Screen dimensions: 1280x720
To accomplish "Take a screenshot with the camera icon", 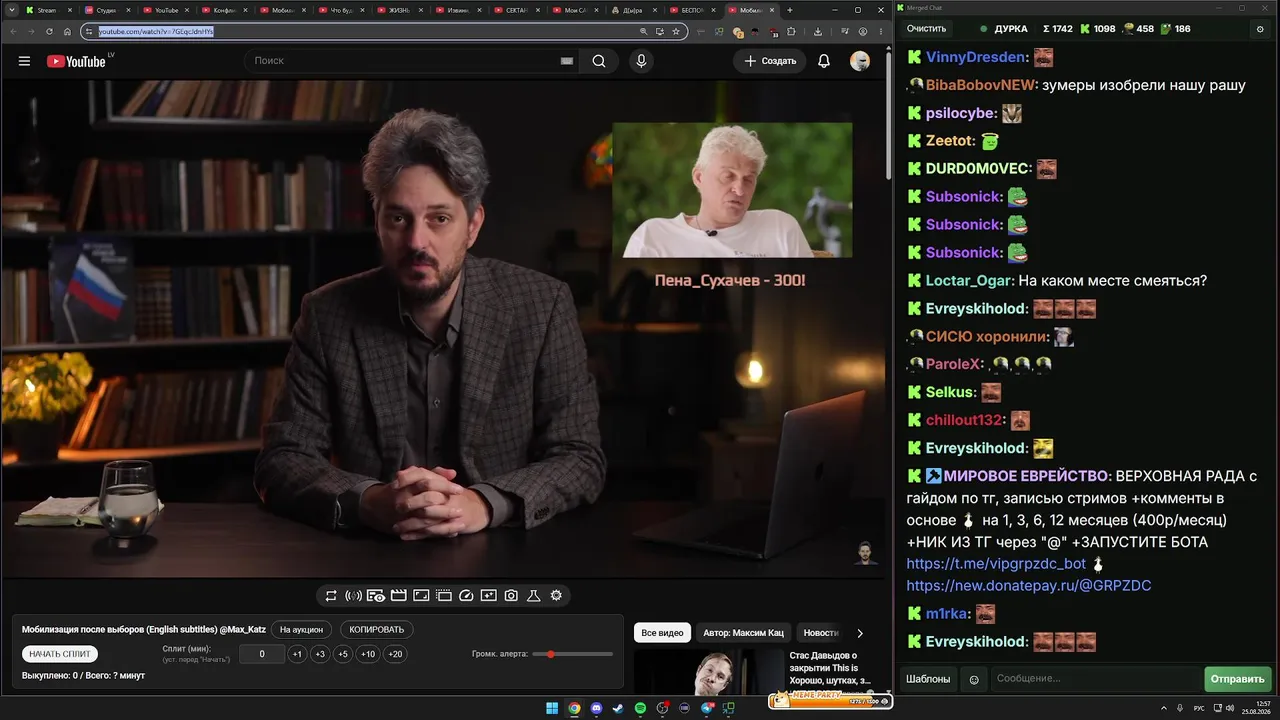I will pyautogui.click(x=511, y=596).
